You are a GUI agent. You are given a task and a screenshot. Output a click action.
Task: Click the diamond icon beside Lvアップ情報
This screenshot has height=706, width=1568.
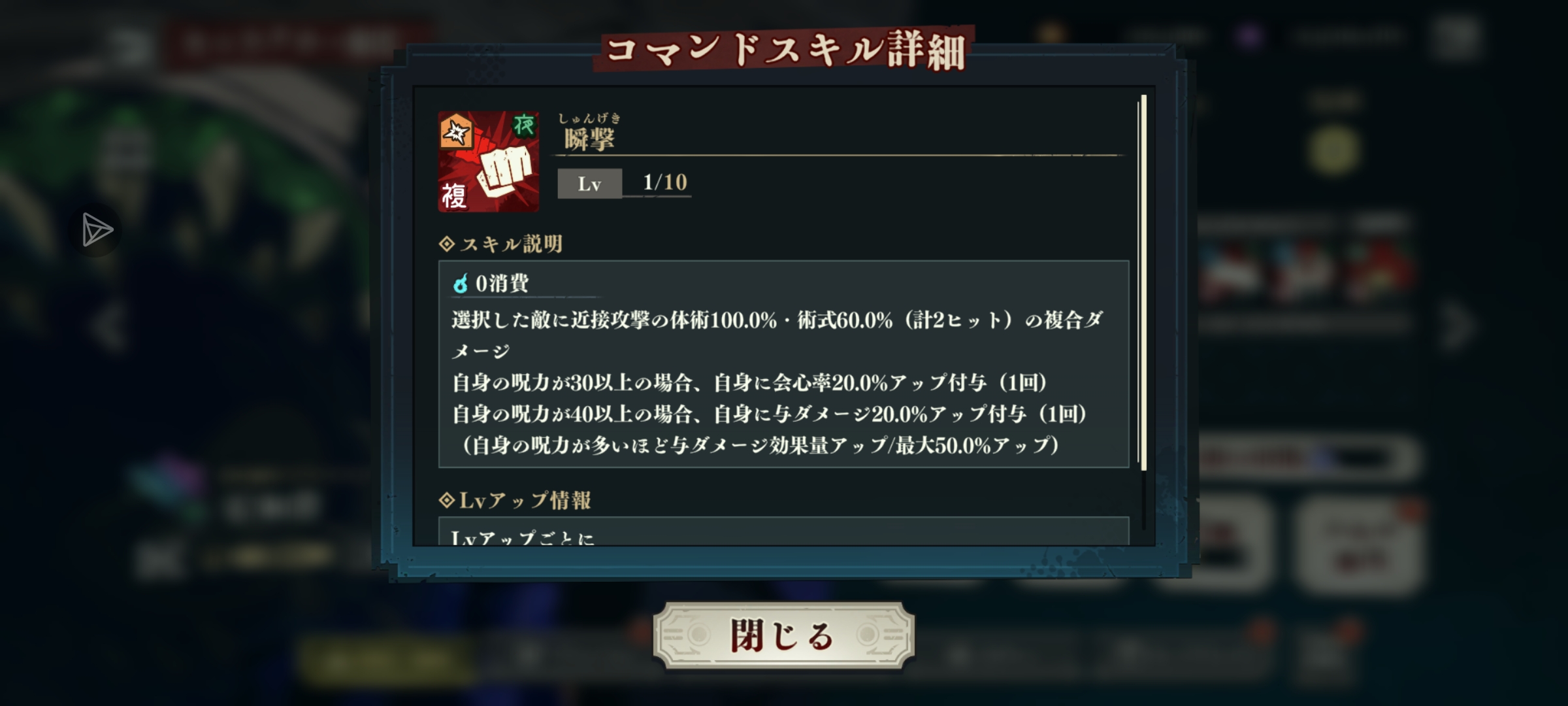pyautogui.click(x=447, y=501)
